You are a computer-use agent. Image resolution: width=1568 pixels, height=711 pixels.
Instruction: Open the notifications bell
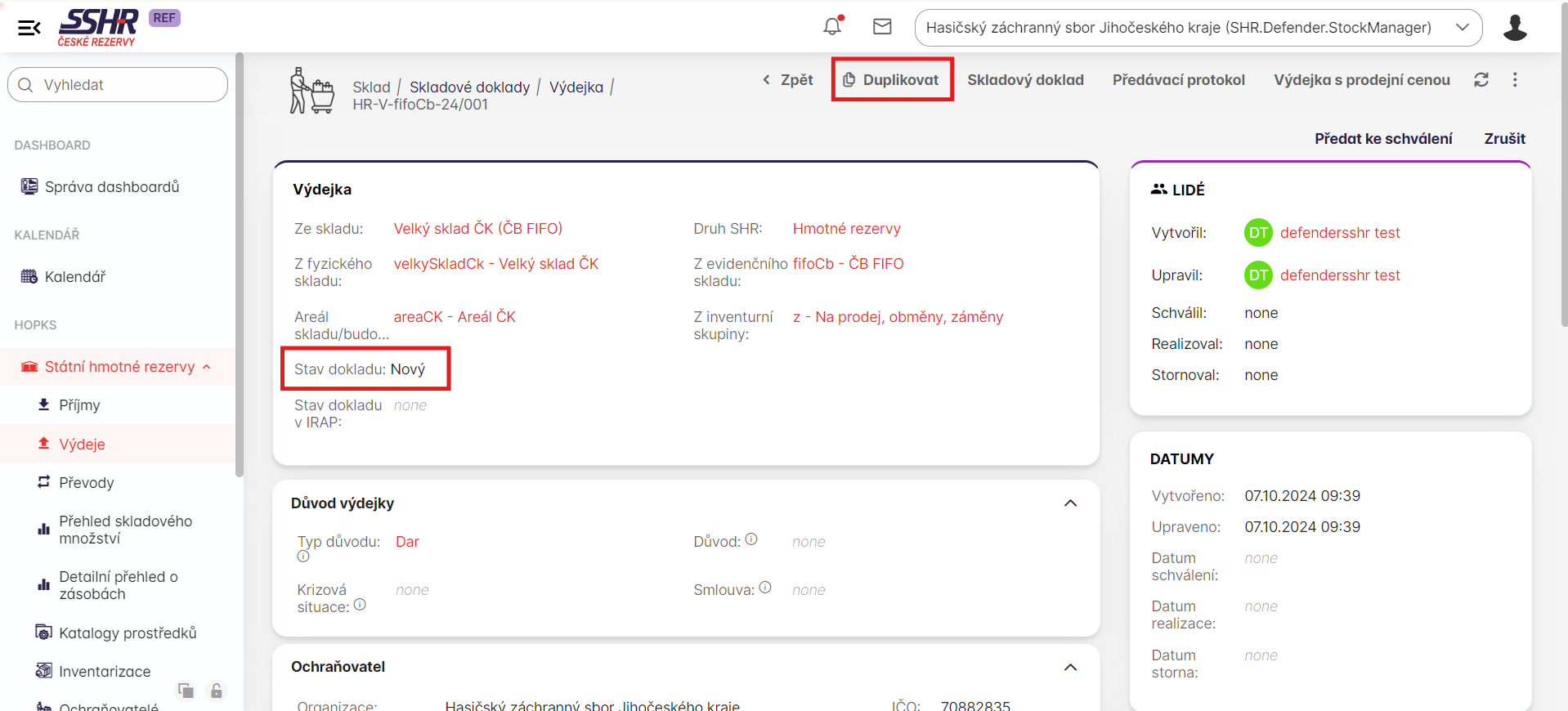832,26
